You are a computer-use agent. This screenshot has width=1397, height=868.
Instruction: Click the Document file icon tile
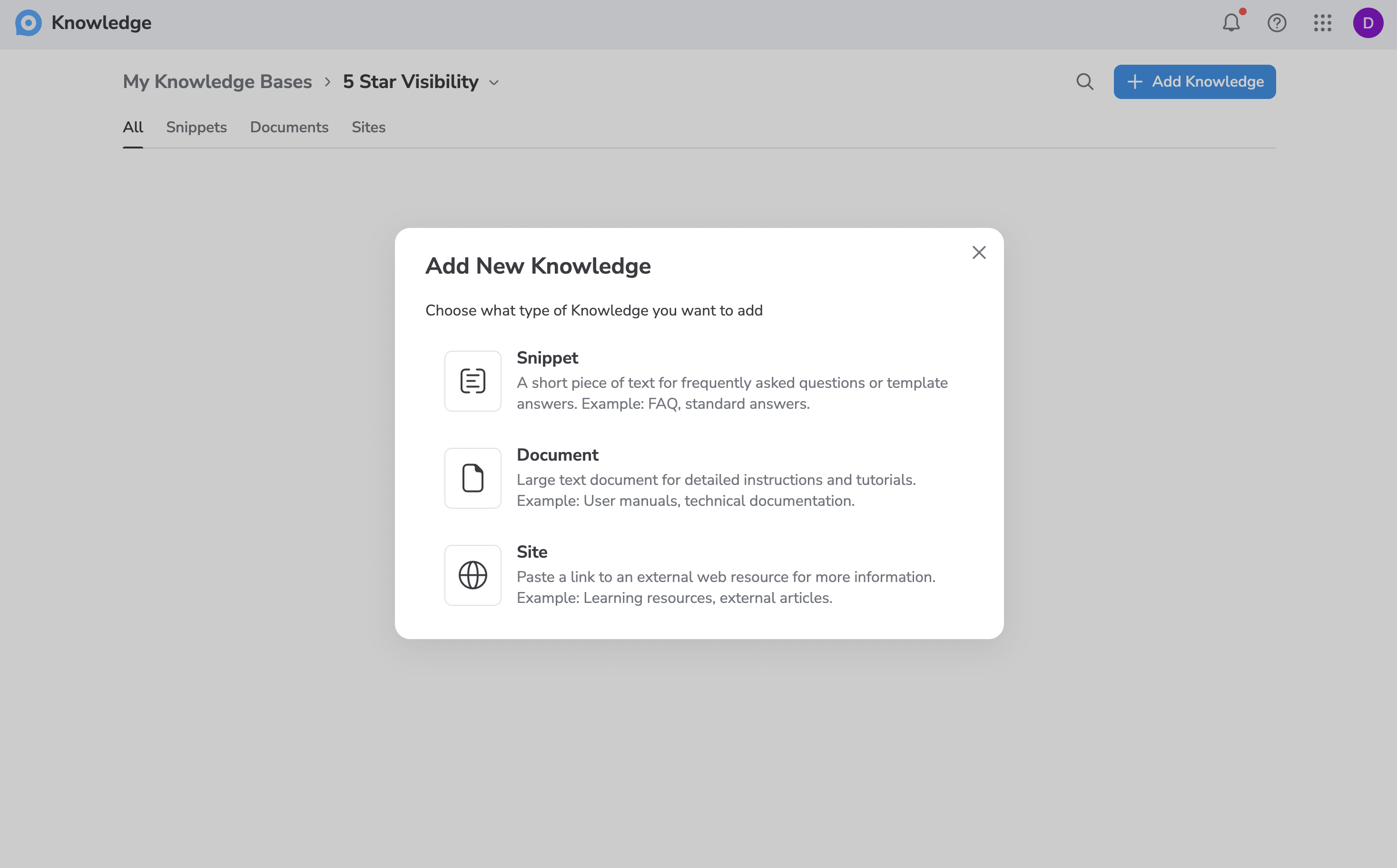472,478
